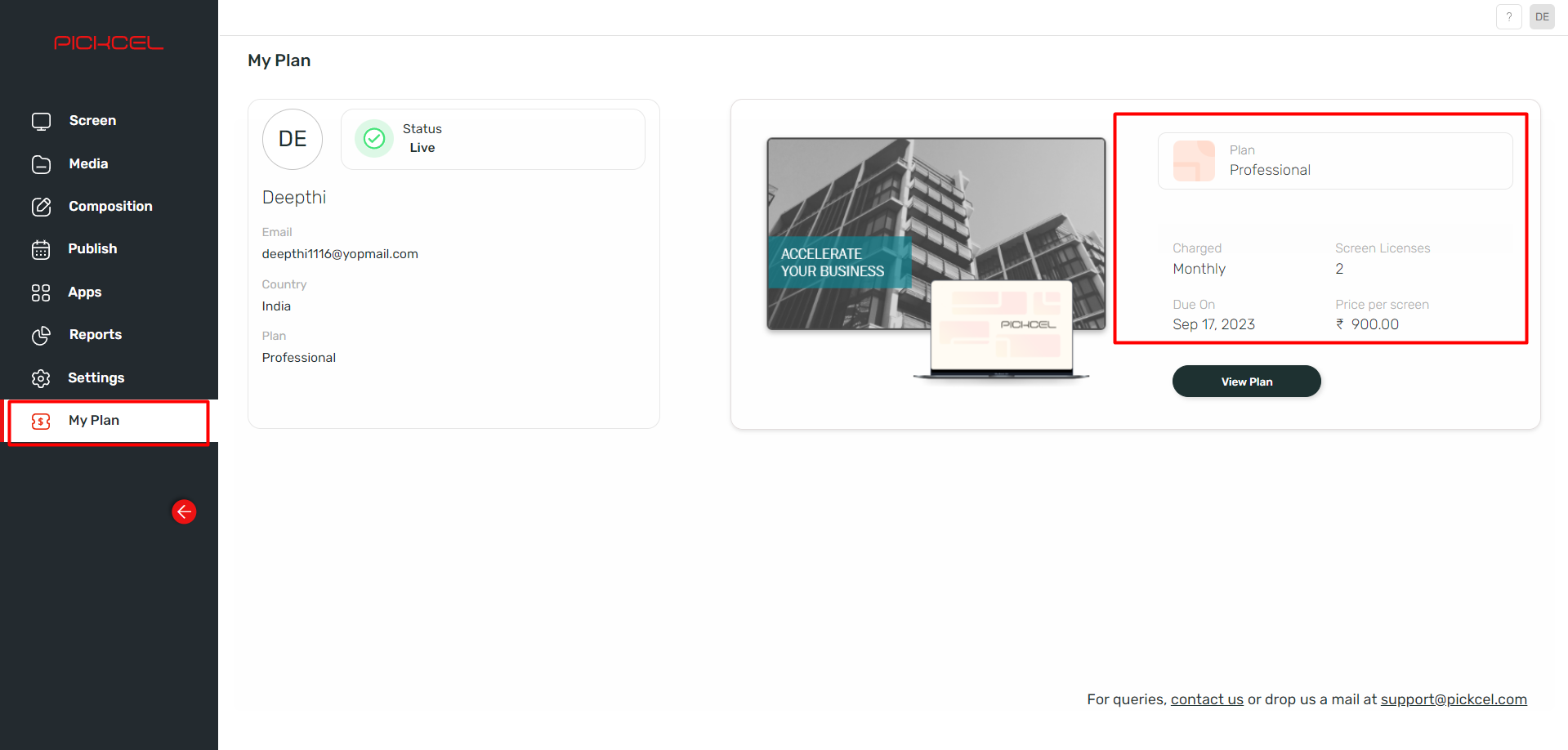Select My Plan in sidebar
Viewport: 1568px width, 750px height.
[x=109, y=421]
